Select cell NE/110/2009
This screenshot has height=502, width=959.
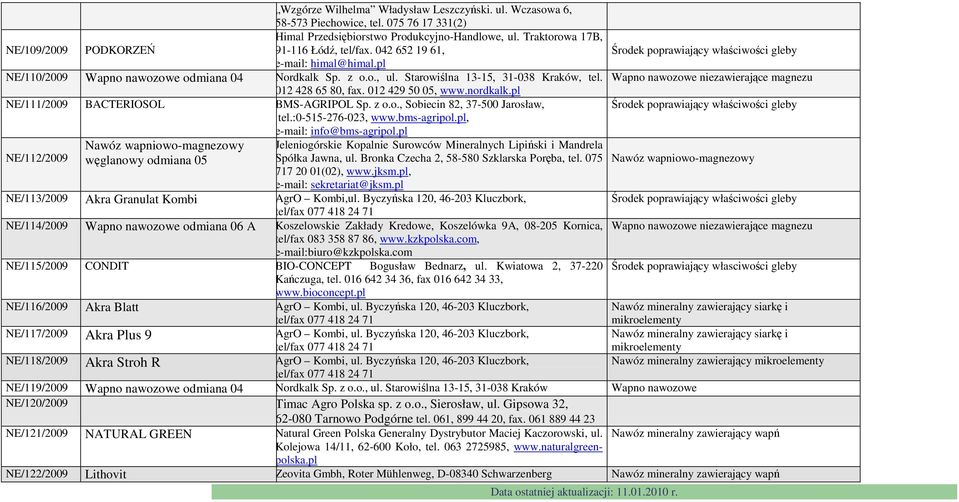(40, 84)
